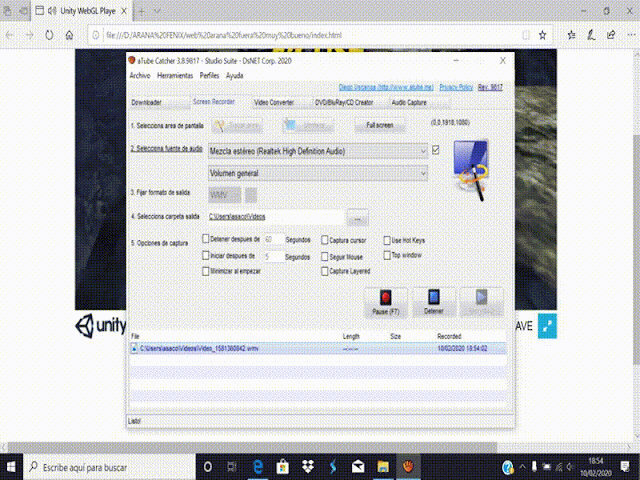Click the Rev. 9817 link
Screen dimensions: 640x480
pyautogui.click(x=490, y=87)
